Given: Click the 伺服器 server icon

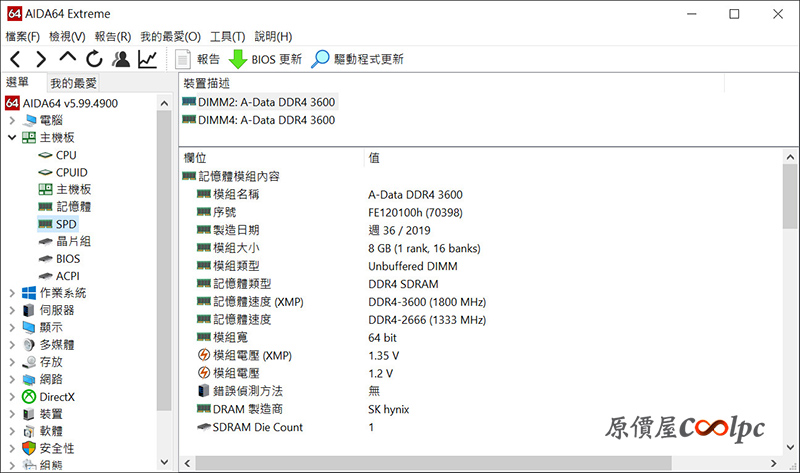Looking at the screenshot, I should pos(29,310).
